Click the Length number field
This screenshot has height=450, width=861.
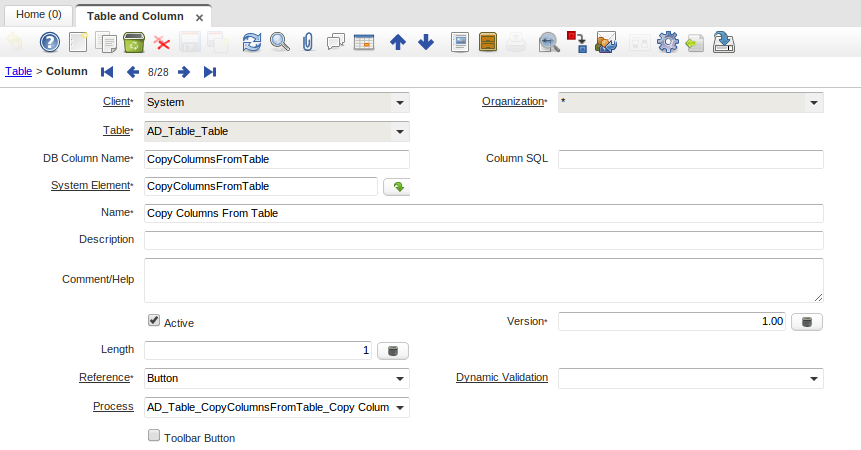pyautogui.click(x=258, y=351)
